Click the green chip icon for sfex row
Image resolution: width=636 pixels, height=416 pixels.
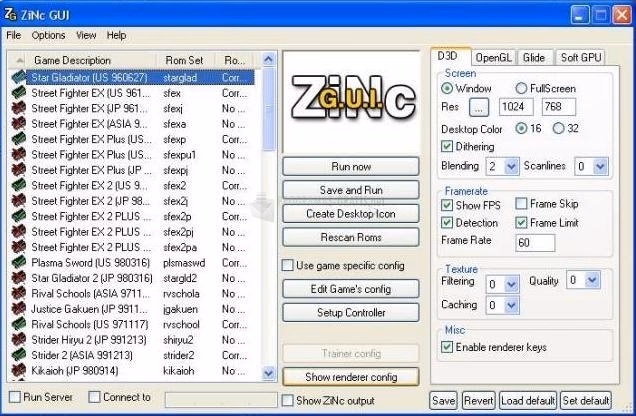[19, 92]
